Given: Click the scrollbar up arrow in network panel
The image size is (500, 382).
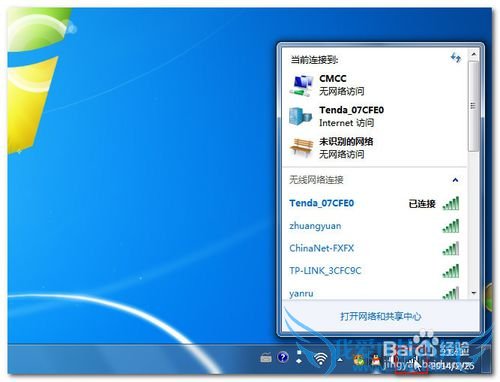Looking at the screenshot, I should tap(473, 54).
